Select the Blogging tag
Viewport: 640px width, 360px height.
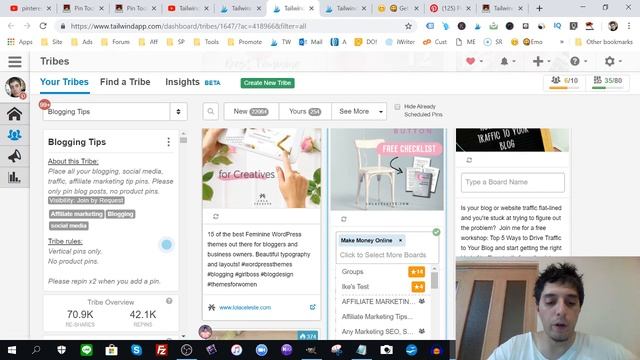pos(120,214)
